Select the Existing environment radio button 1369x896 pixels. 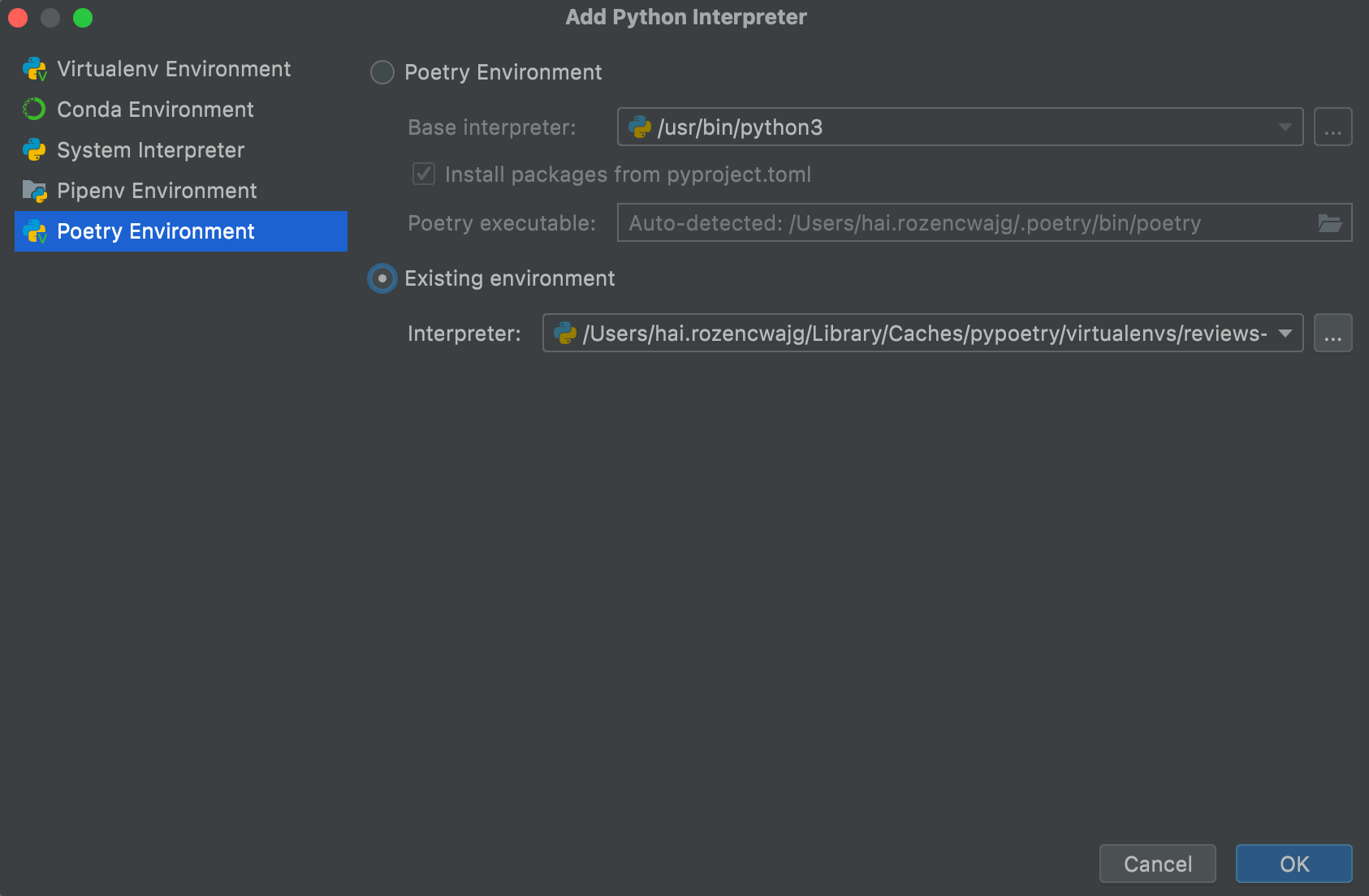point(382,278)
